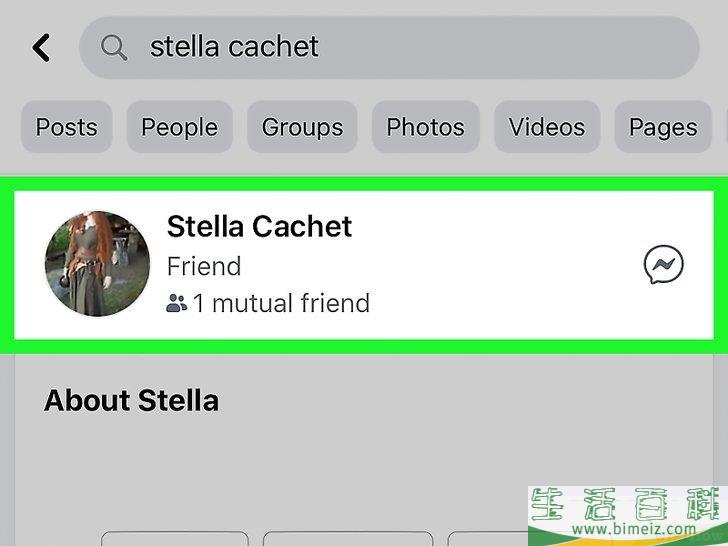The width and height of the screenshot is (728, 546).
Task: Click the mutual friends people icon
Action: 176,303
